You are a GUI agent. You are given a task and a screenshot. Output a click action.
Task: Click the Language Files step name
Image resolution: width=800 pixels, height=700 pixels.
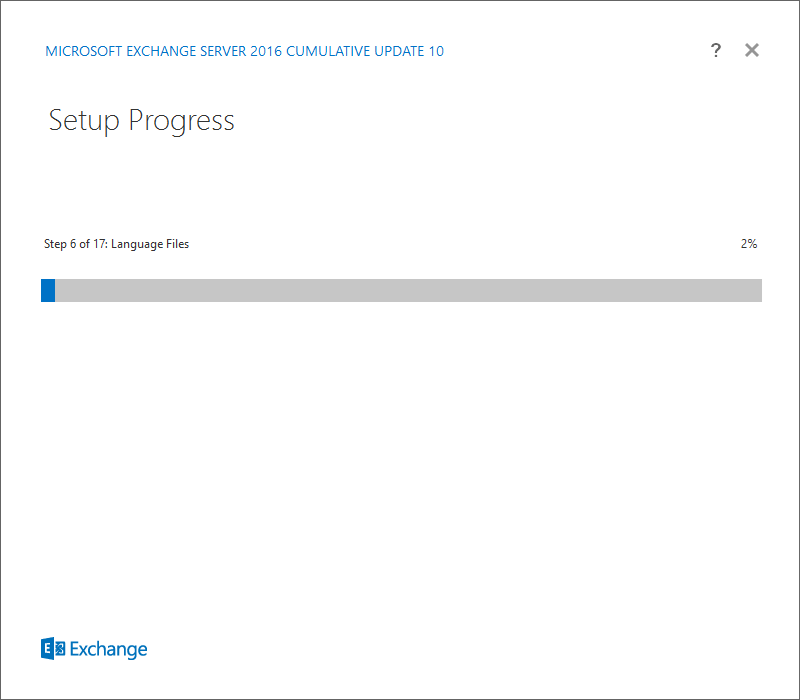pos(150,244)
